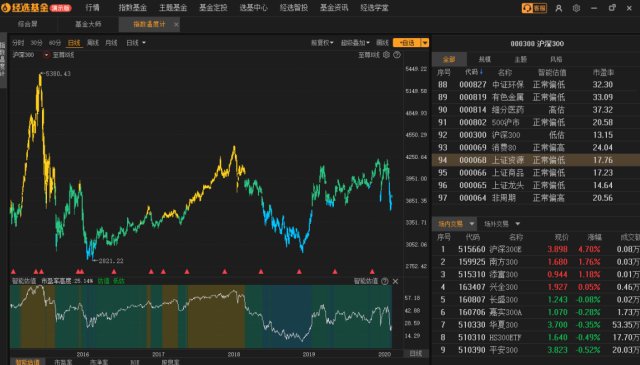
Task: Close the 指数温度计 tab
Action: tap(176, 24)
